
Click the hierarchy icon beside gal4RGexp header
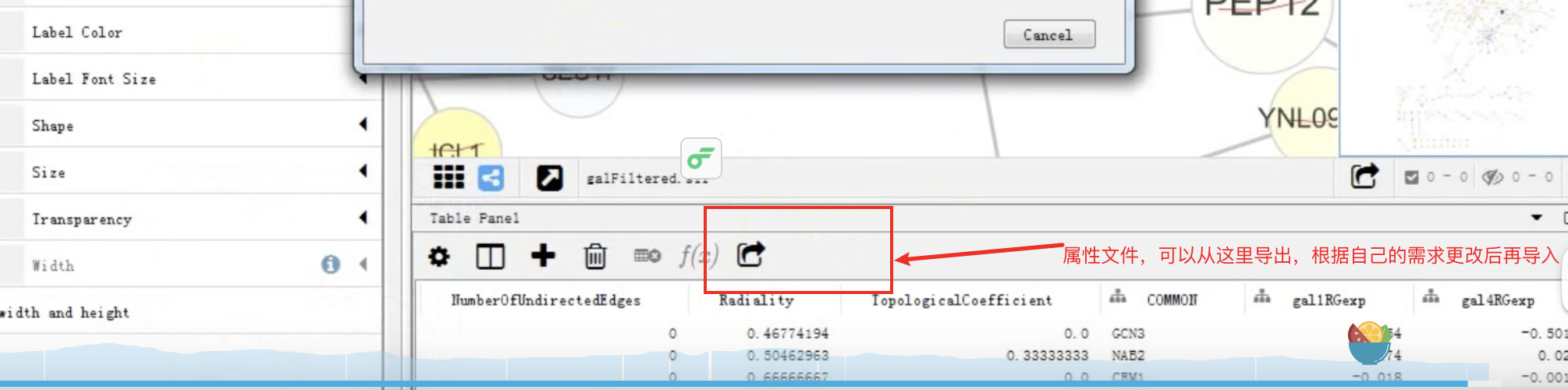pos(1431,296)
